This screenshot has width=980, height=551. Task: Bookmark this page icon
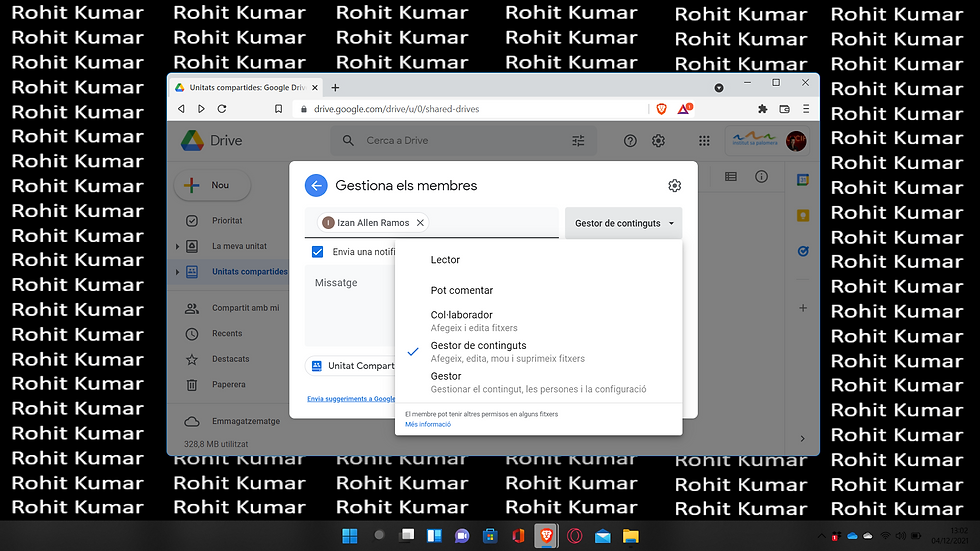click(279, 109)
